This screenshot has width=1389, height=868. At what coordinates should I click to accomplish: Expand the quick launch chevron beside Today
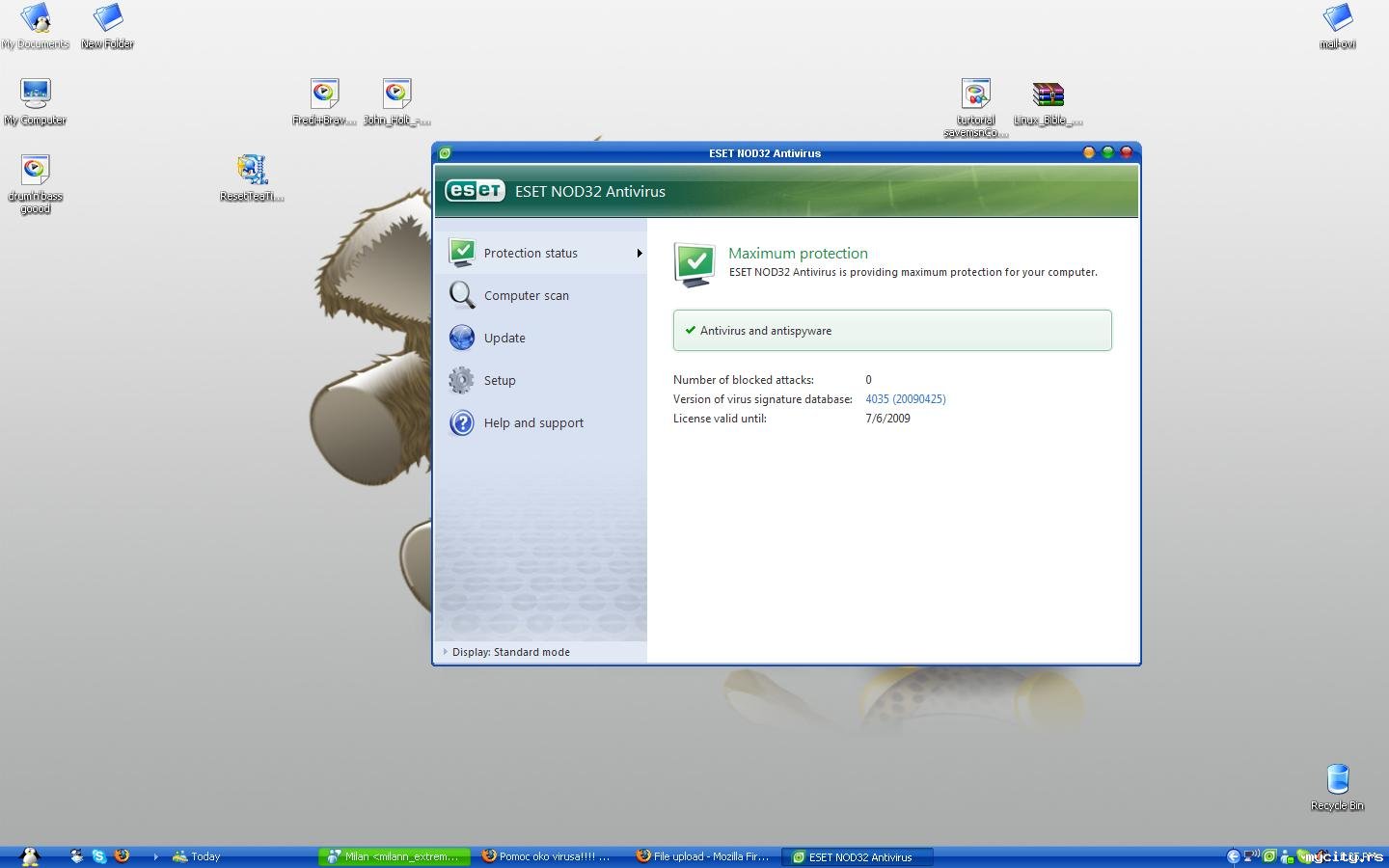(155, 855)
